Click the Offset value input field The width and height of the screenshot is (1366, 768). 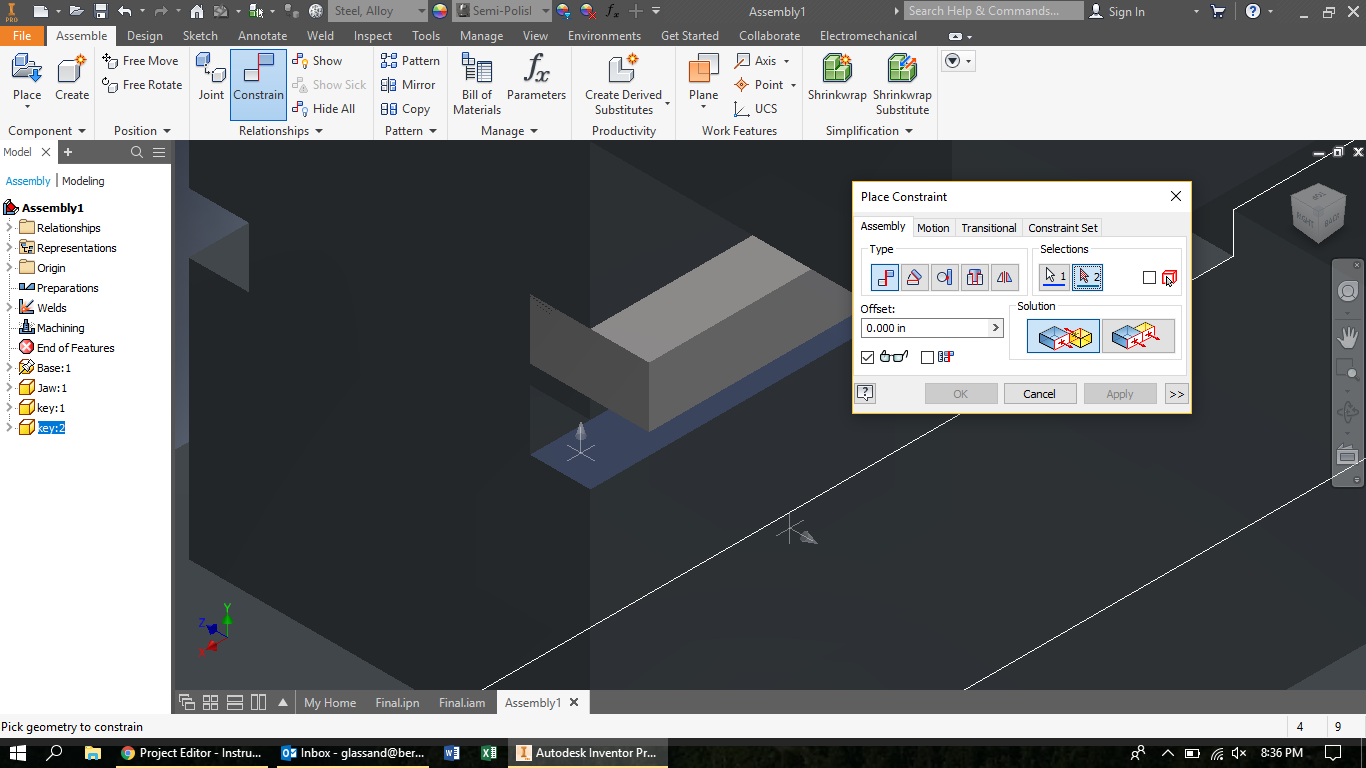[925, 328]
